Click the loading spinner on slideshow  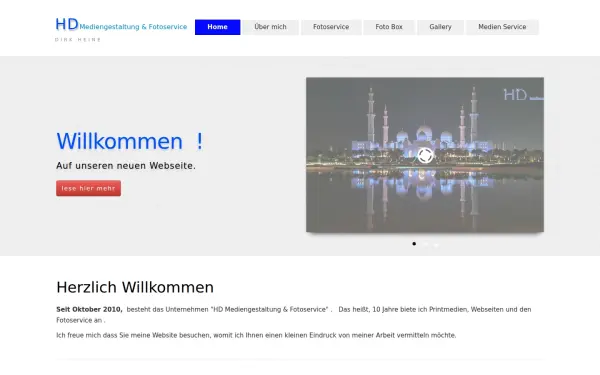425,155
